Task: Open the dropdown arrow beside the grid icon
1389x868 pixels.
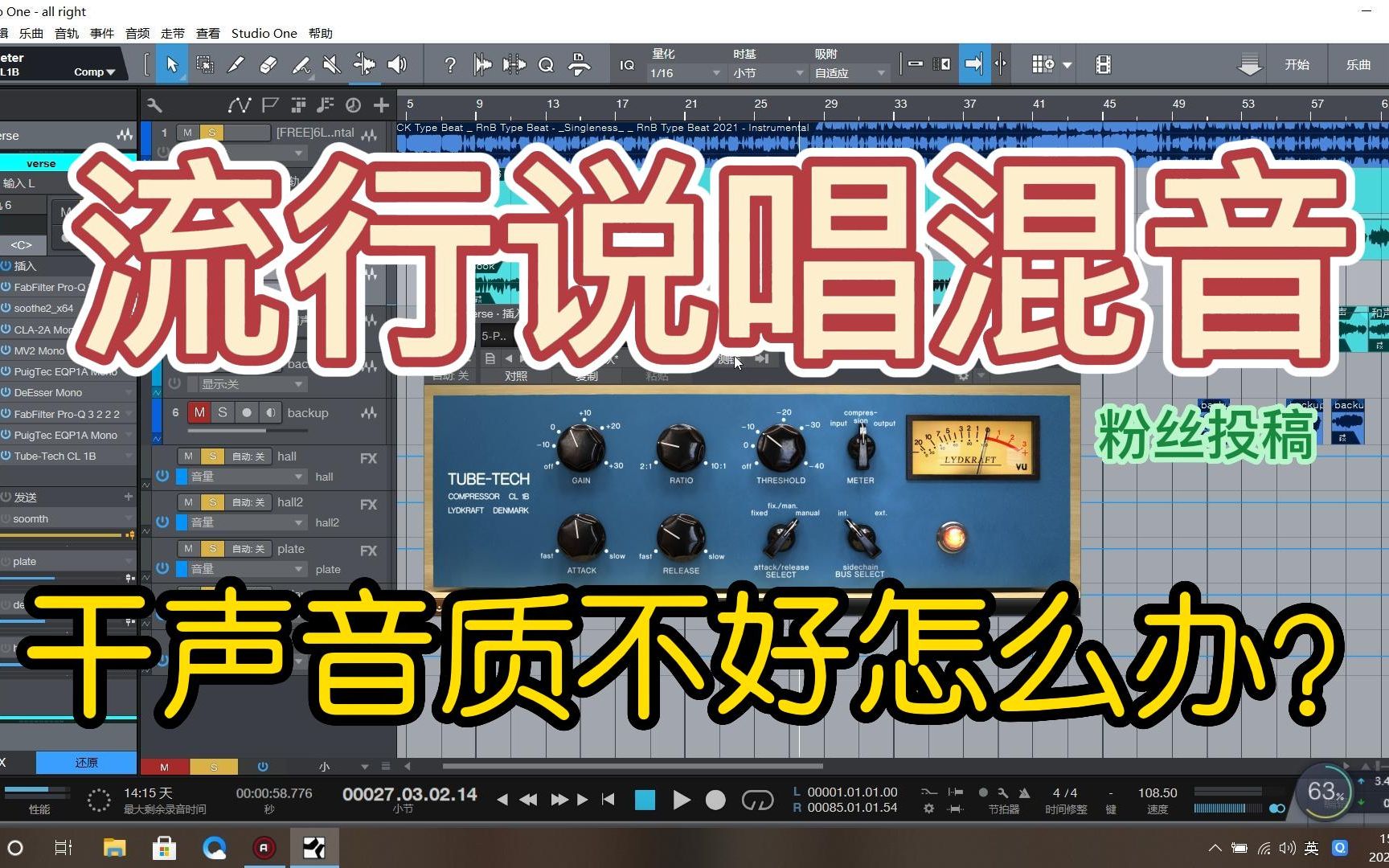Action: click(1067, 65)
